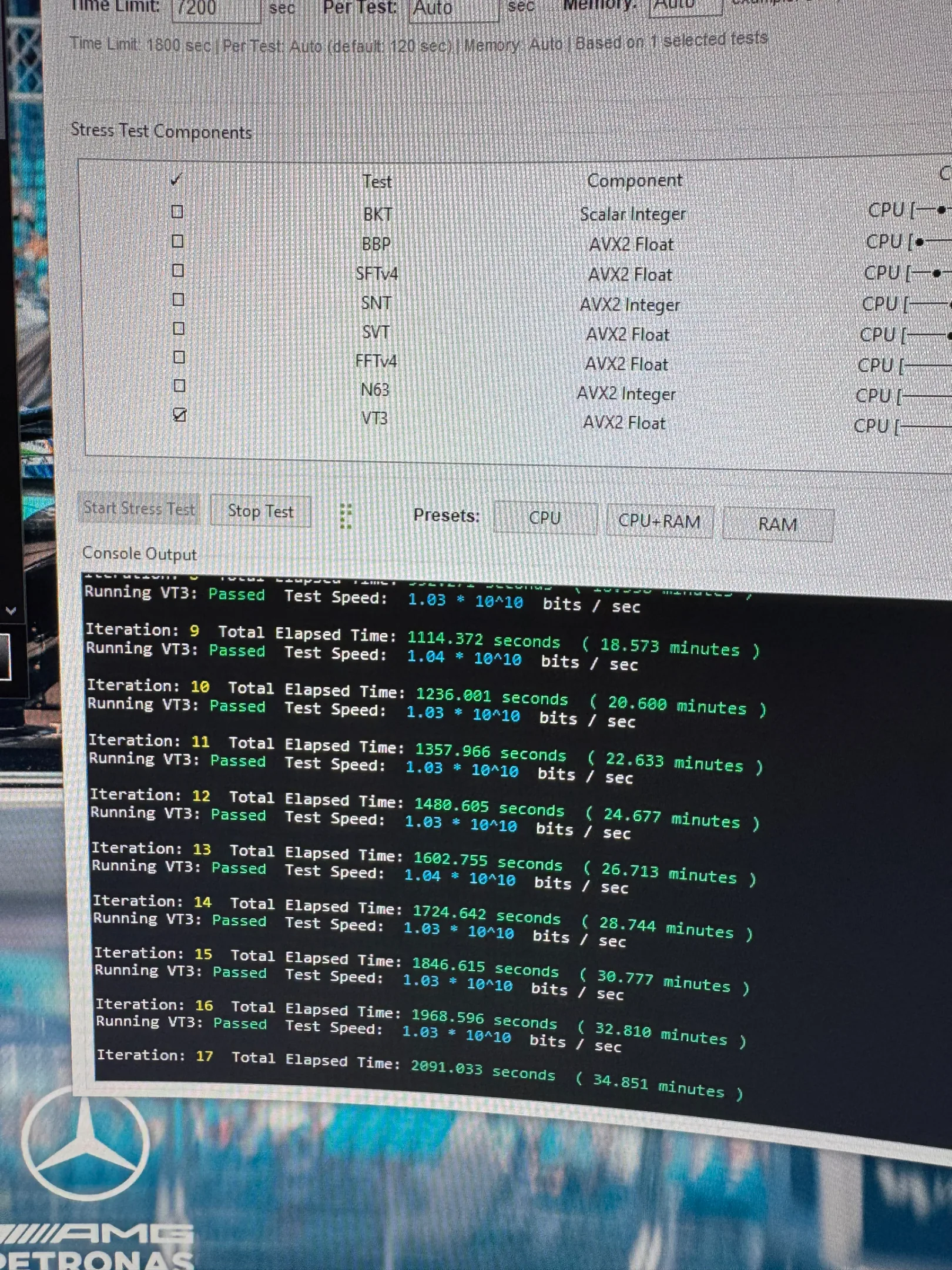Click the Start Stress Test button
952x1270 pixels.
click(x=139, y=508)
